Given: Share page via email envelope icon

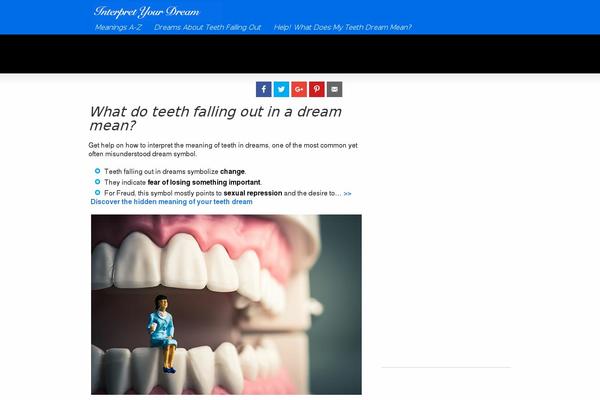Looking at the screenshot, I should [x=334, y=89].
